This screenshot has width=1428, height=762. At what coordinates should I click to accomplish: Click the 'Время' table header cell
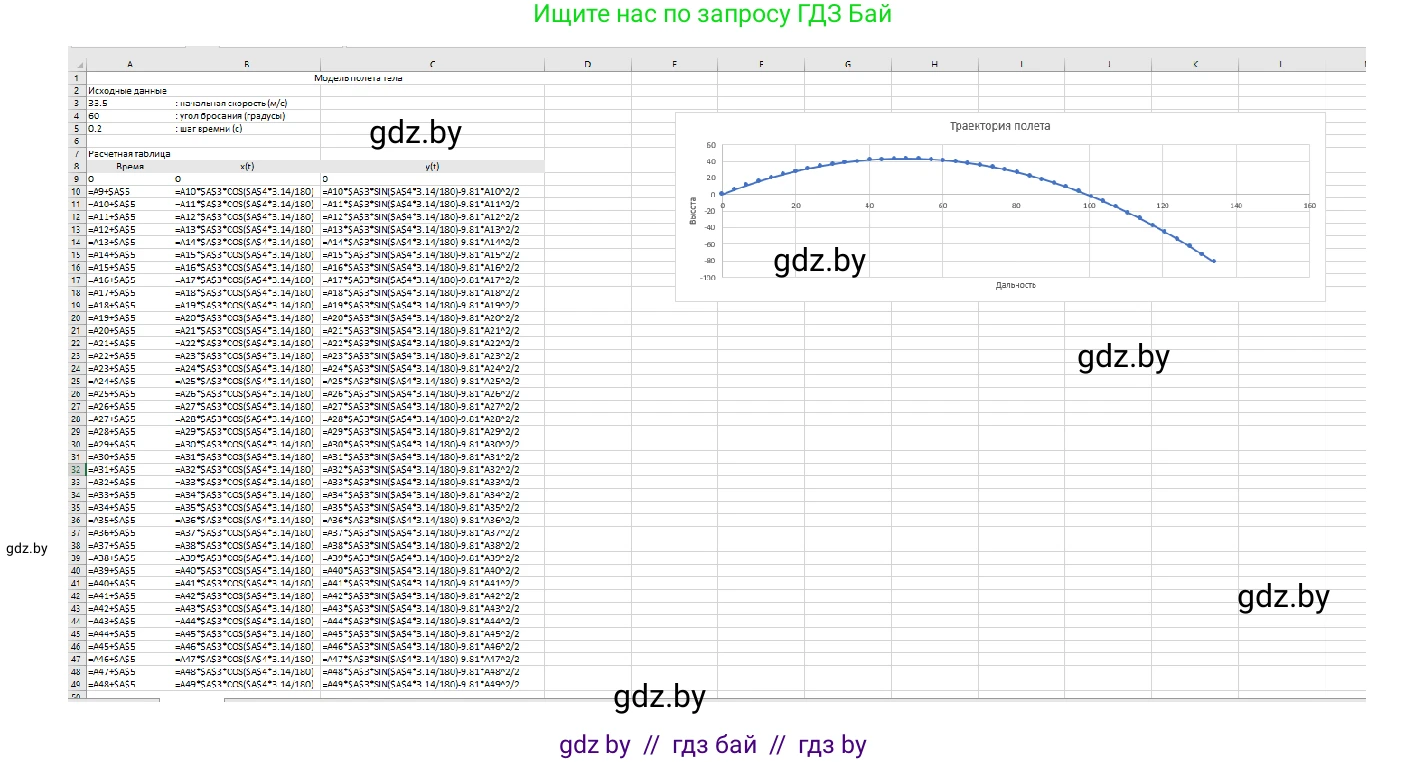point(130,166)
